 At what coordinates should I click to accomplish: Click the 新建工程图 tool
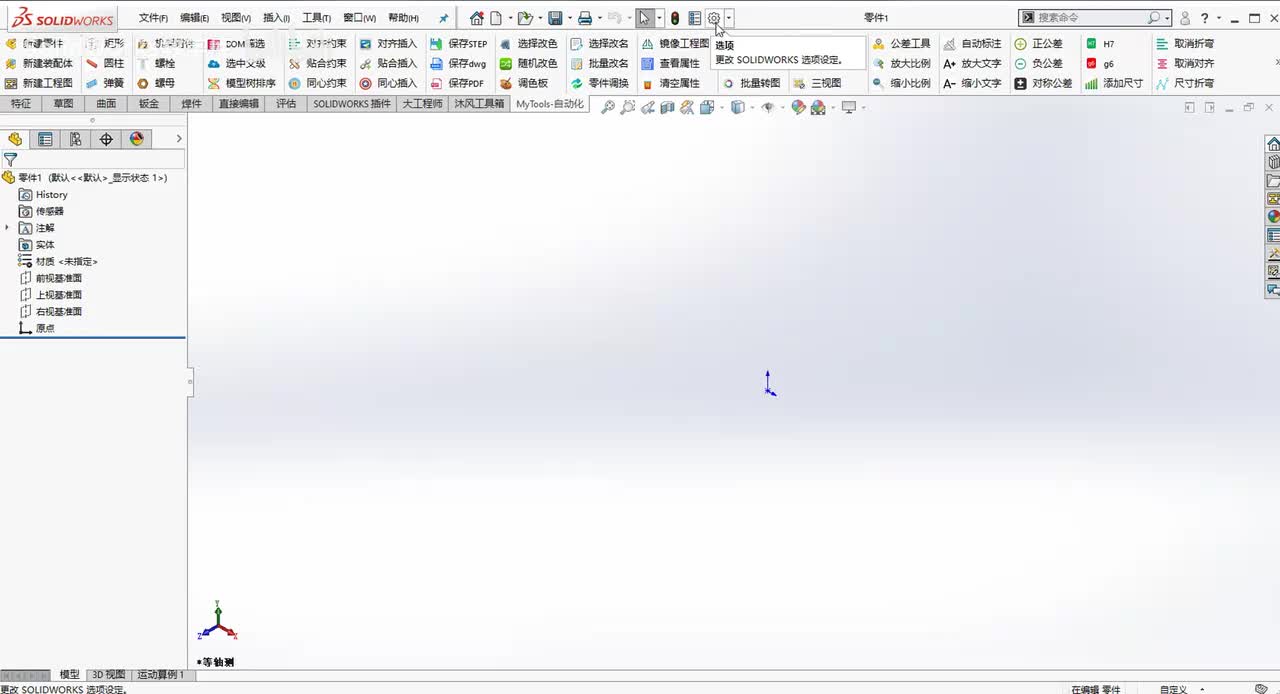[x=39, y=83]
